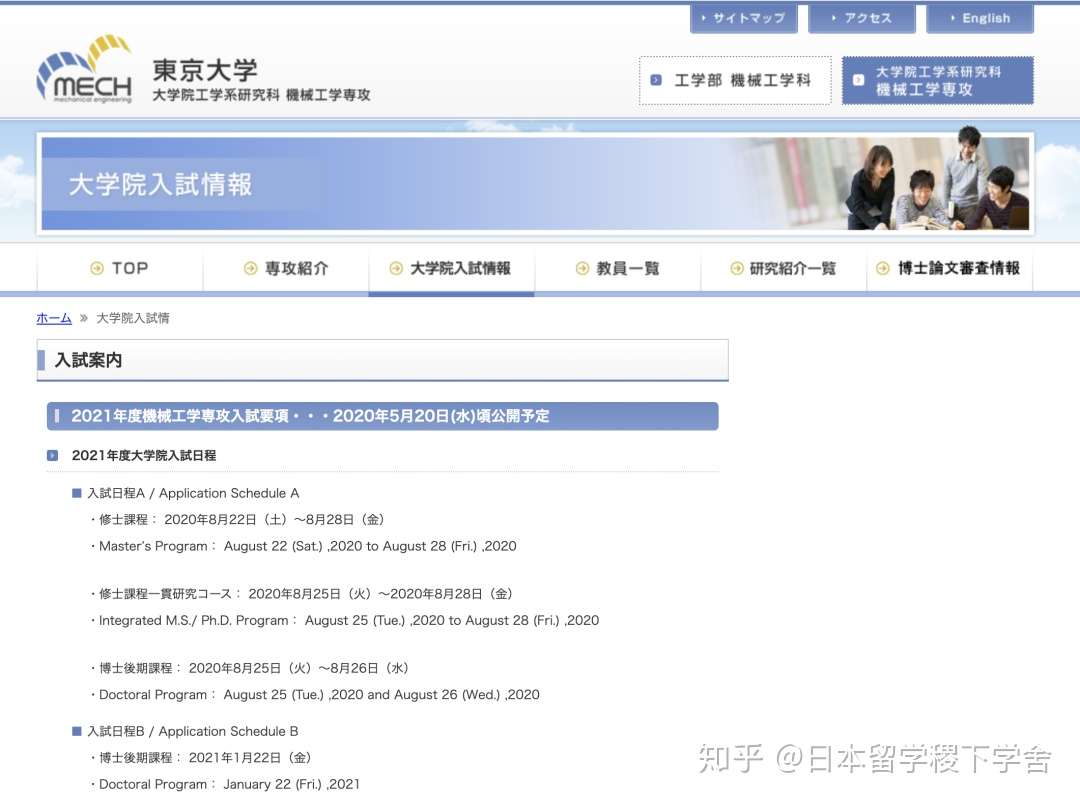The image size is (1080, 803).
Task: Click the 入試案内 section heading
Action: [x=382, y=360]
